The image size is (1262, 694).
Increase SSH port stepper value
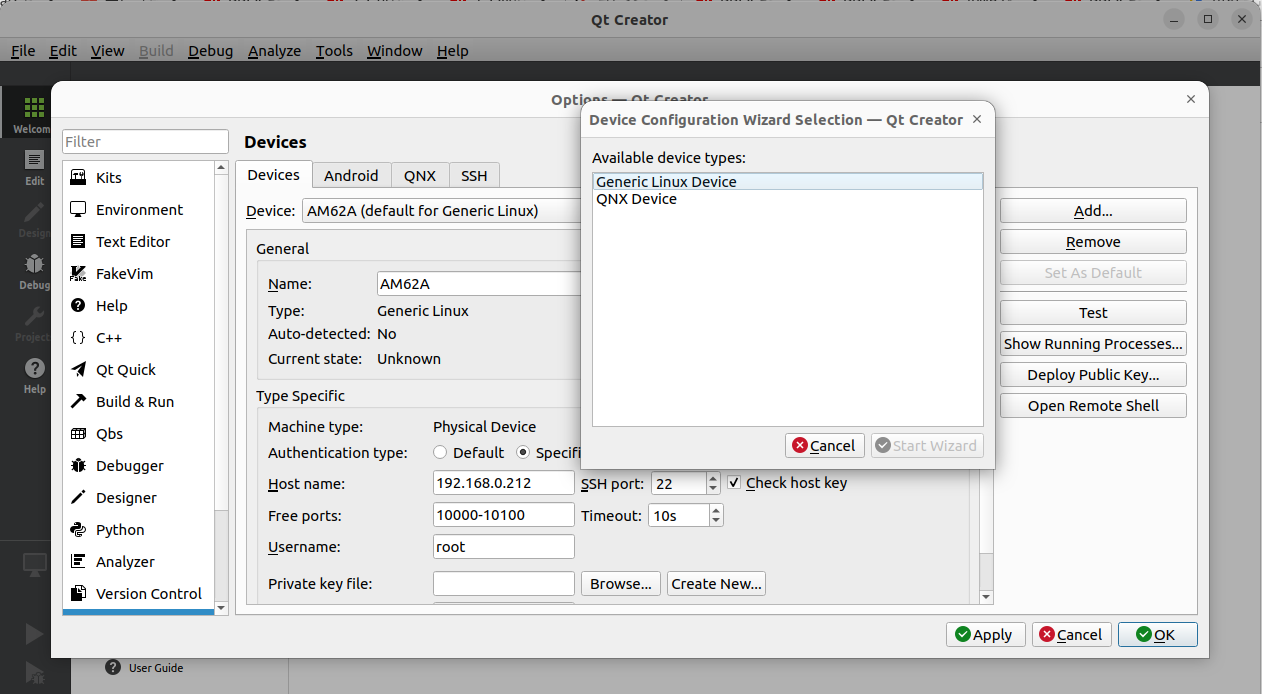(x=713, y=478)
